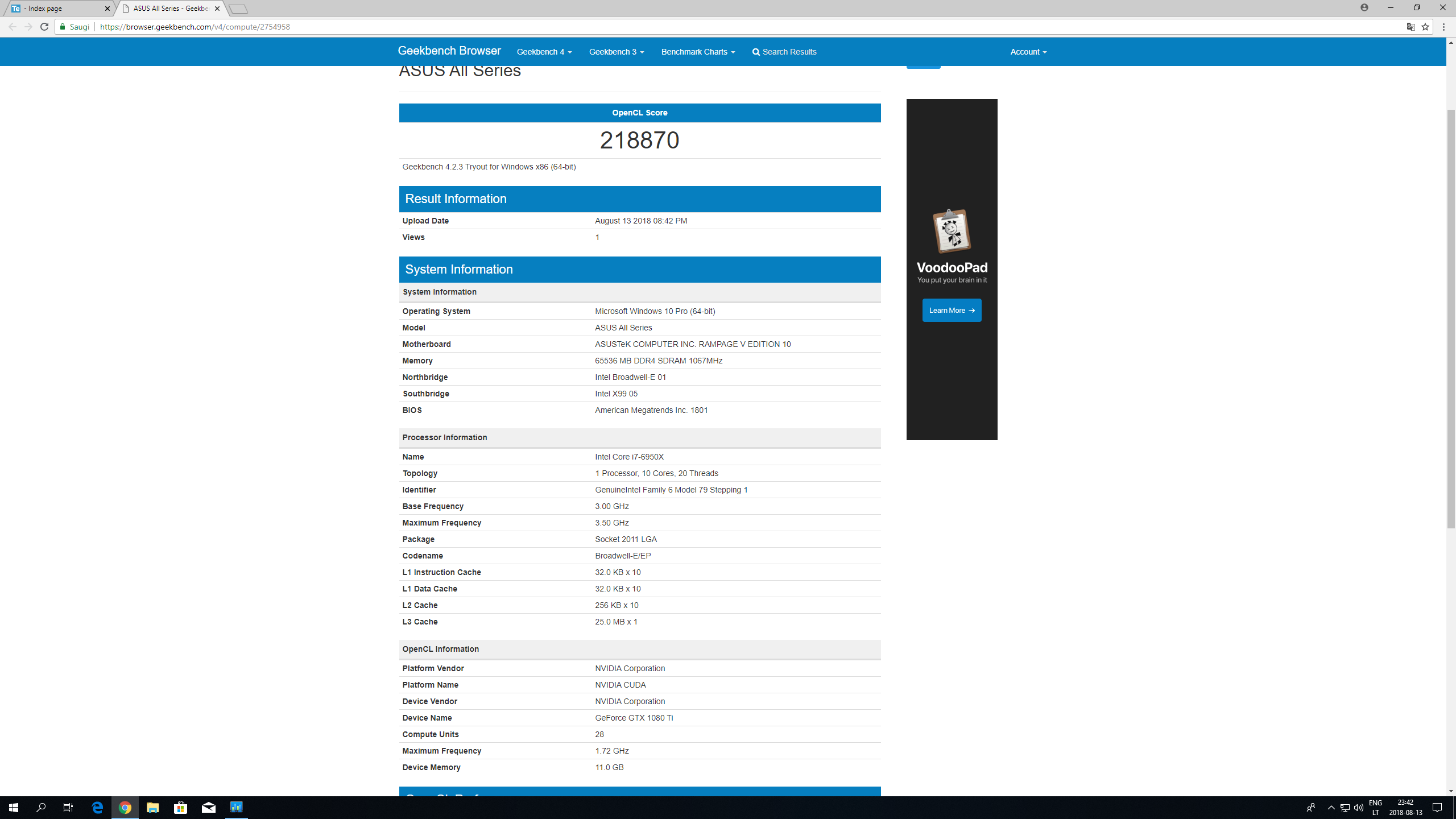Close the ASUS All Series tab
The width and height of the screenshot is (1456, 819).
pos(217,9)
